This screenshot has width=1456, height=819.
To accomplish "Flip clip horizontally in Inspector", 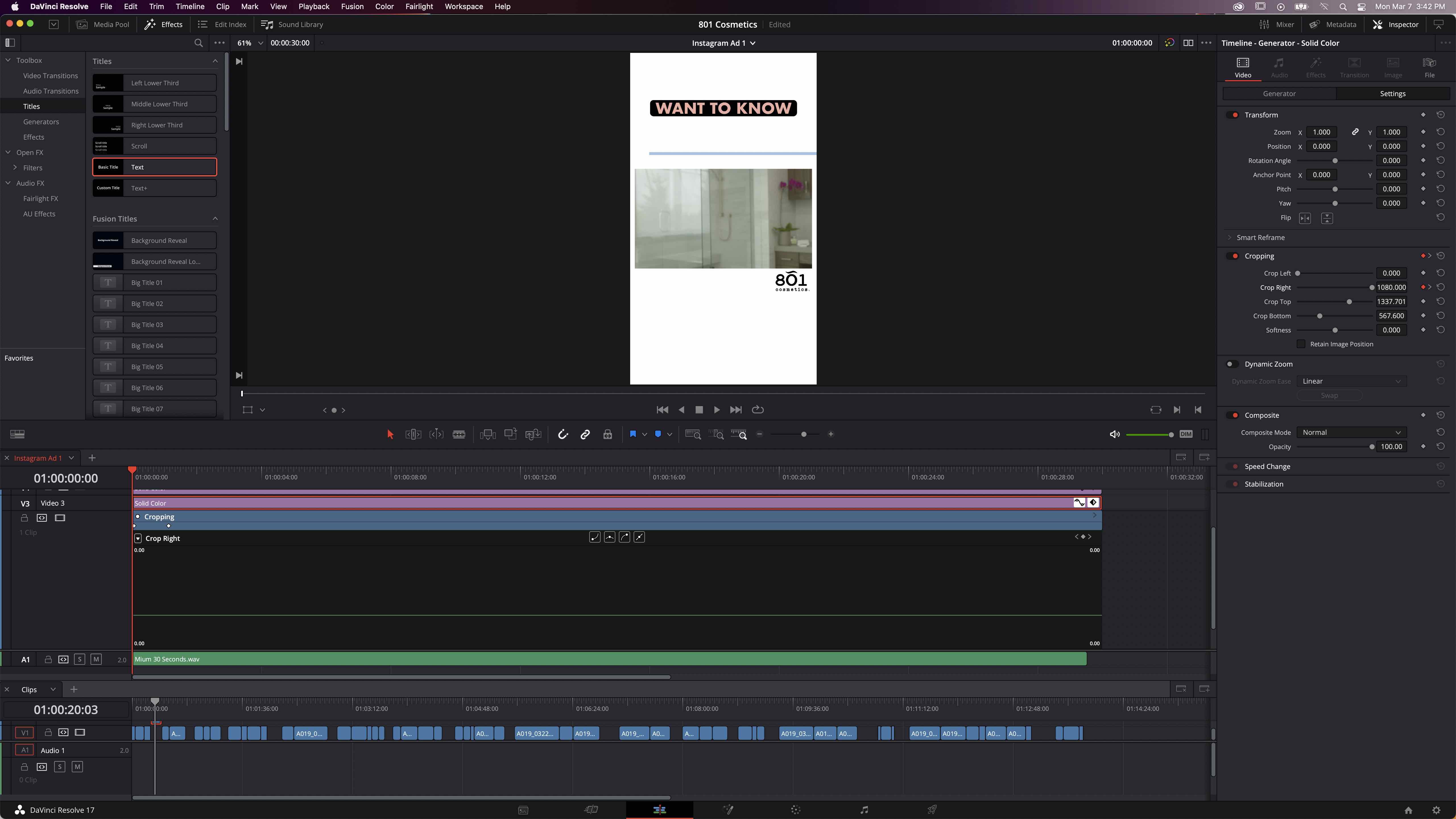I will tap(1305, 218).
